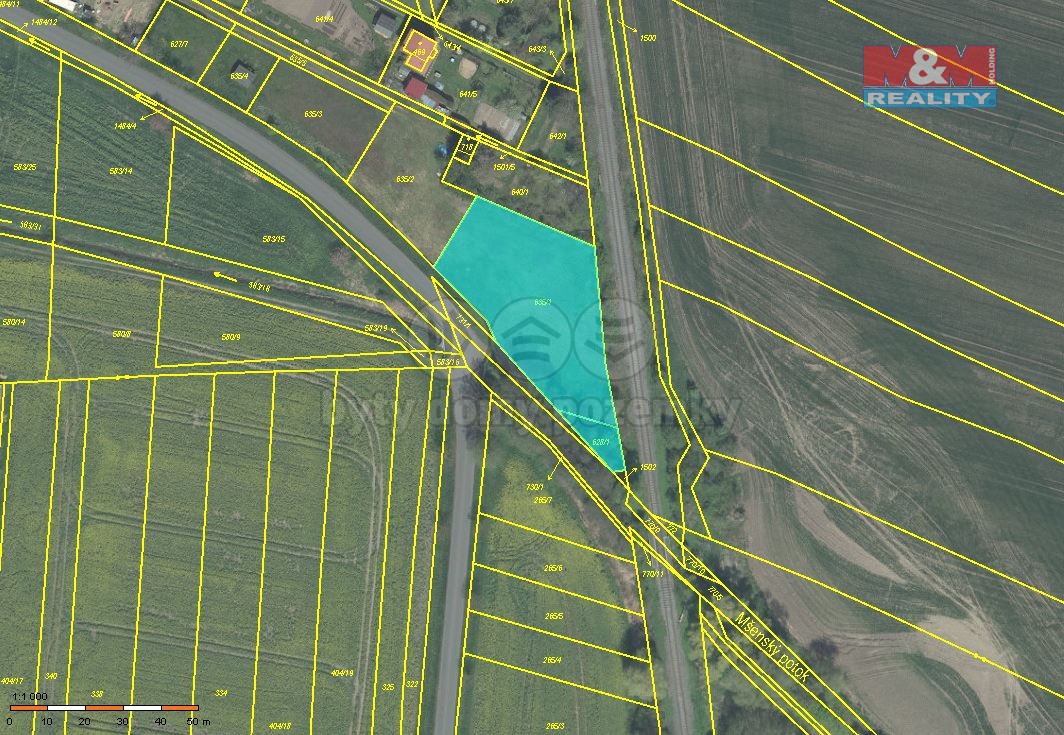Click parcel label 583/15
This screenshot has height=735, width=1064.
pyautogui.click(x=273, y=239)
